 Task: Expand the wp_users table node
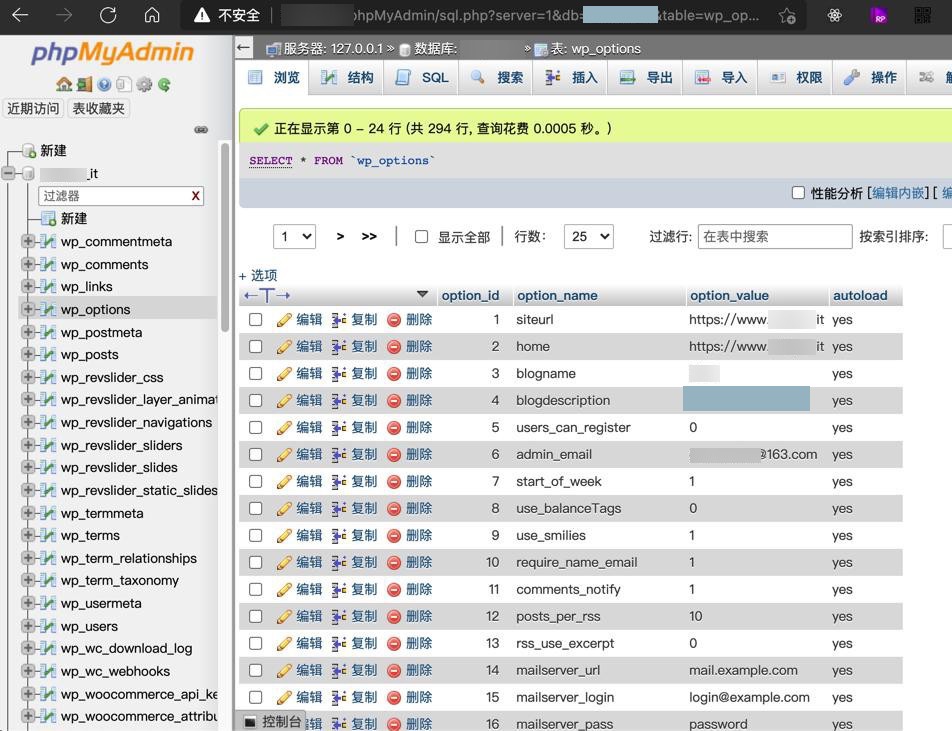coord(27,625)
